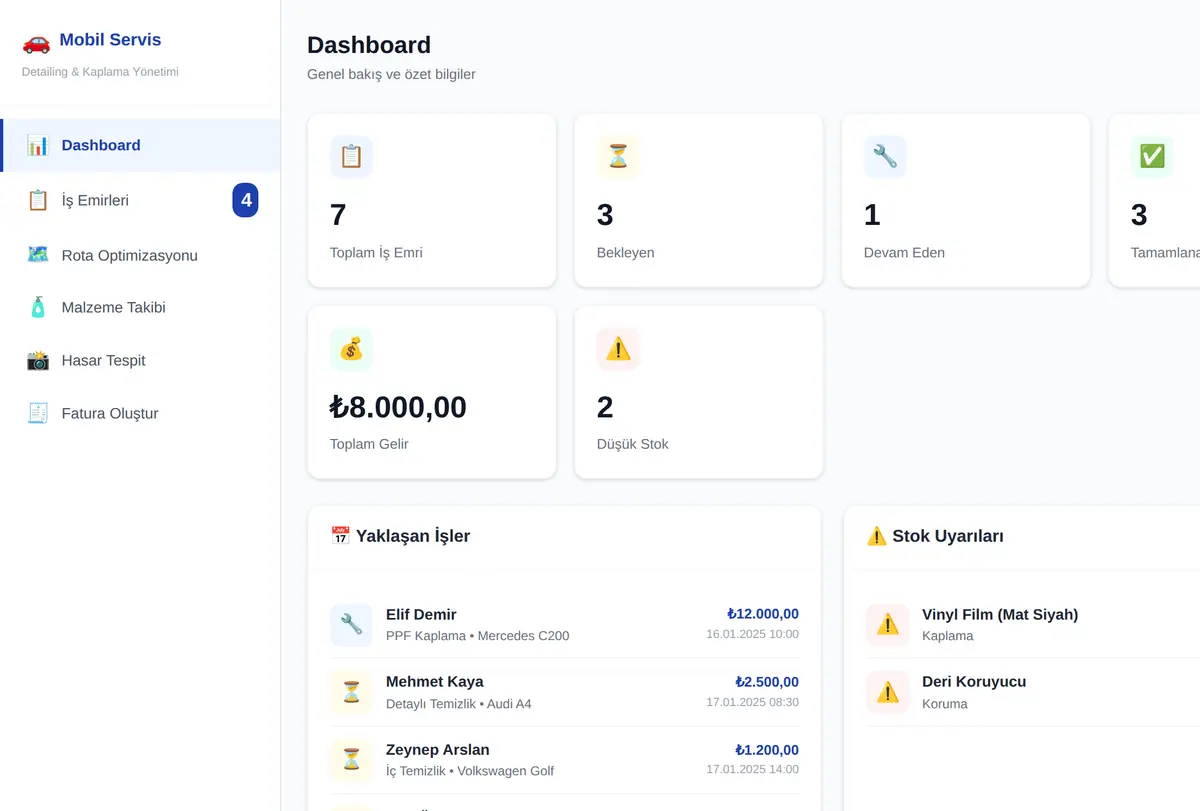This screenshot has width=1200, height=811.
Task: Click the Rota Optimizasyonu map icon
Action: [x=38, y=255]
